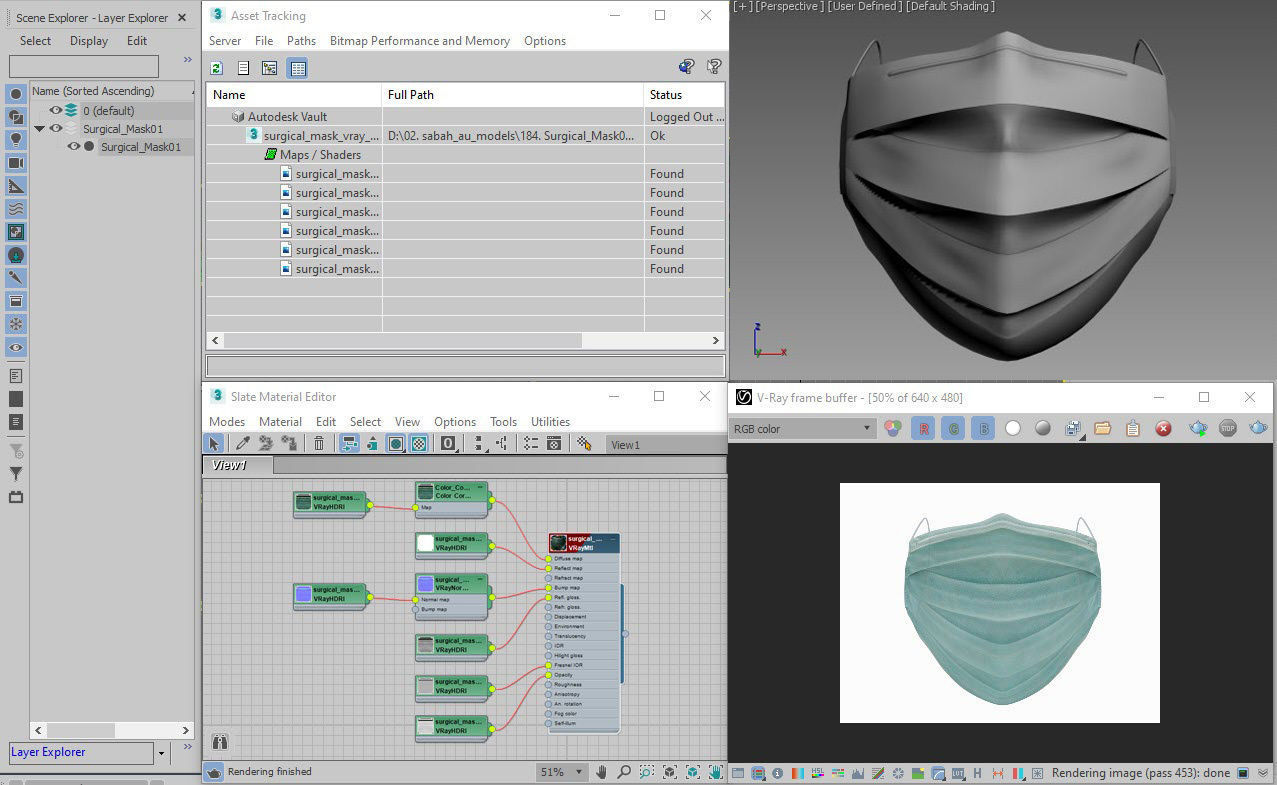The height and width of the screenshot is (785, 1277).
Task: Open Layer Explorer dropdown at bottom
Action: pyautogui.click(x=161, y=752)
